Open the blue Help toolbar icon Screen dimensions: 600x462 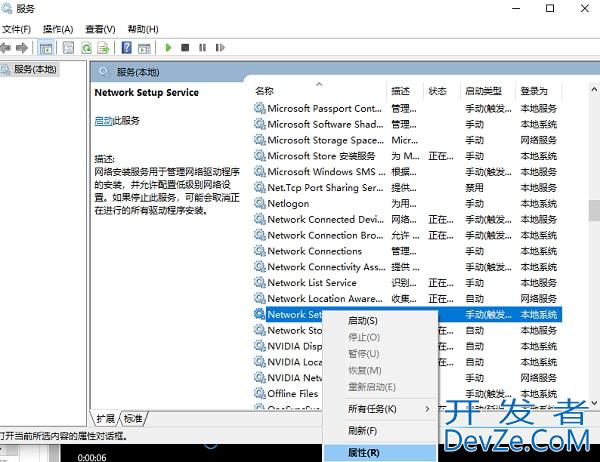[126, 48]
